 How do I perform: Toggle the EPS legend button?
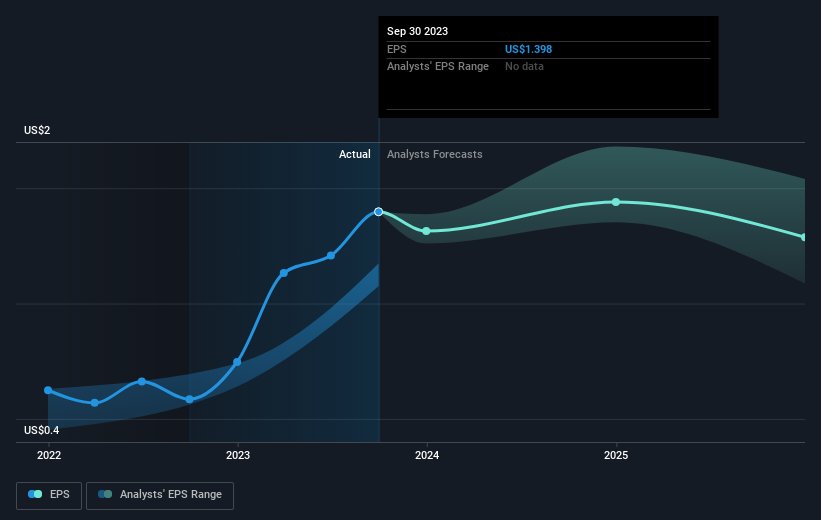point(49,495)
